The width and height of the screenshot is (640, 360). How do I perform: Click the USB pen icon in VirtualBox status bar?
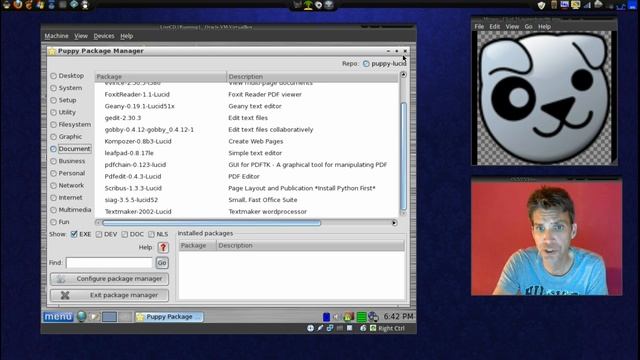click(320, 328)
